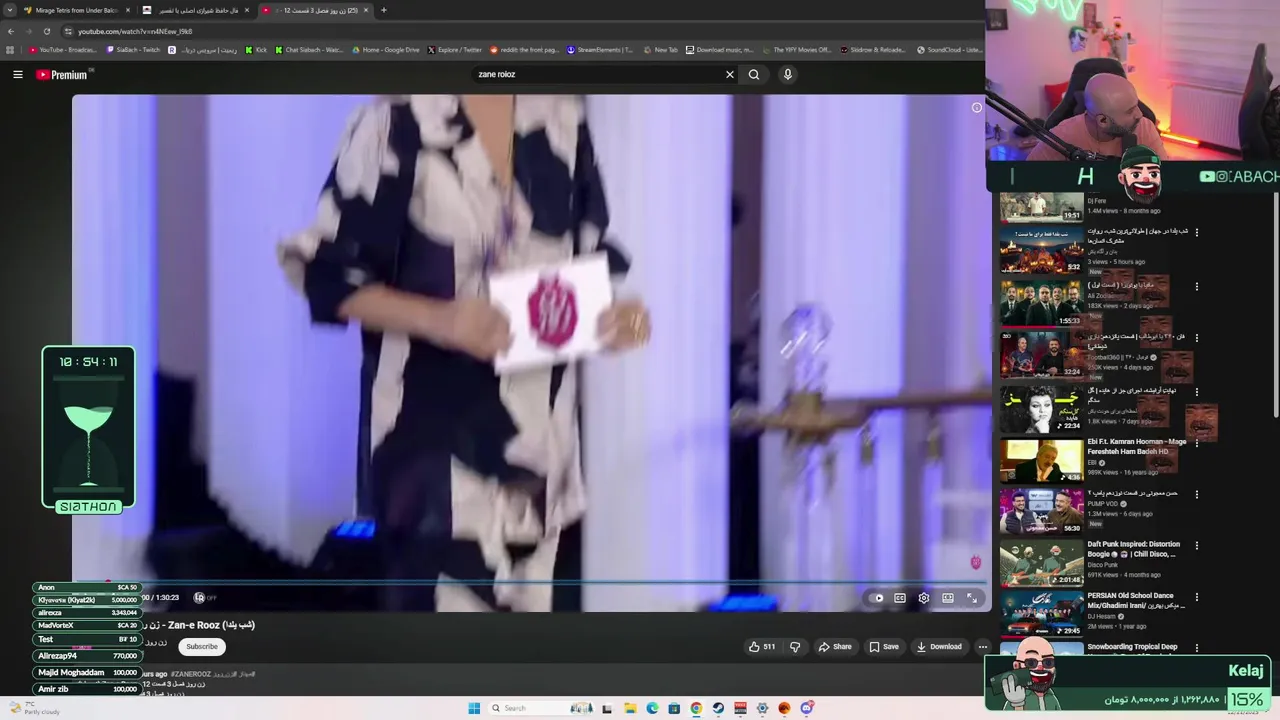This screenshot has height=720, width=1280.
Task: Open File Explorer from the taskbar
Action: [x=630, y=708]
